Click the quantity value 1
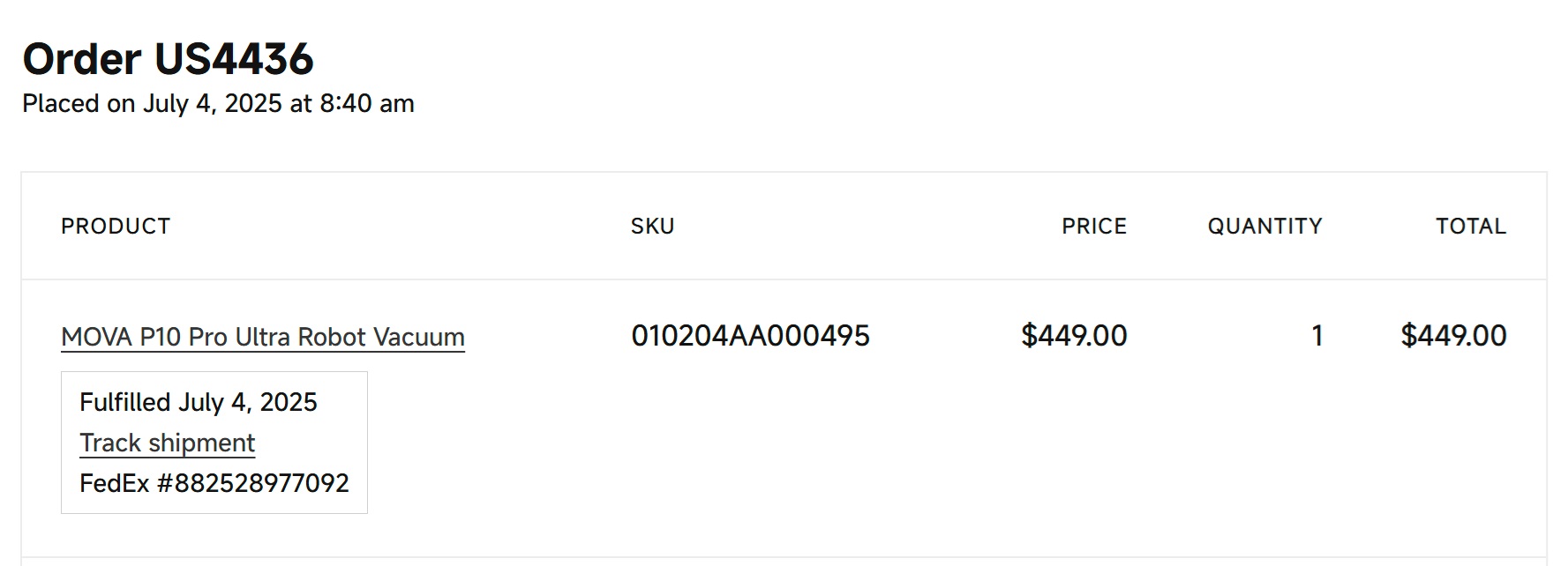The image size is (1568, 566). [1317, 336]
